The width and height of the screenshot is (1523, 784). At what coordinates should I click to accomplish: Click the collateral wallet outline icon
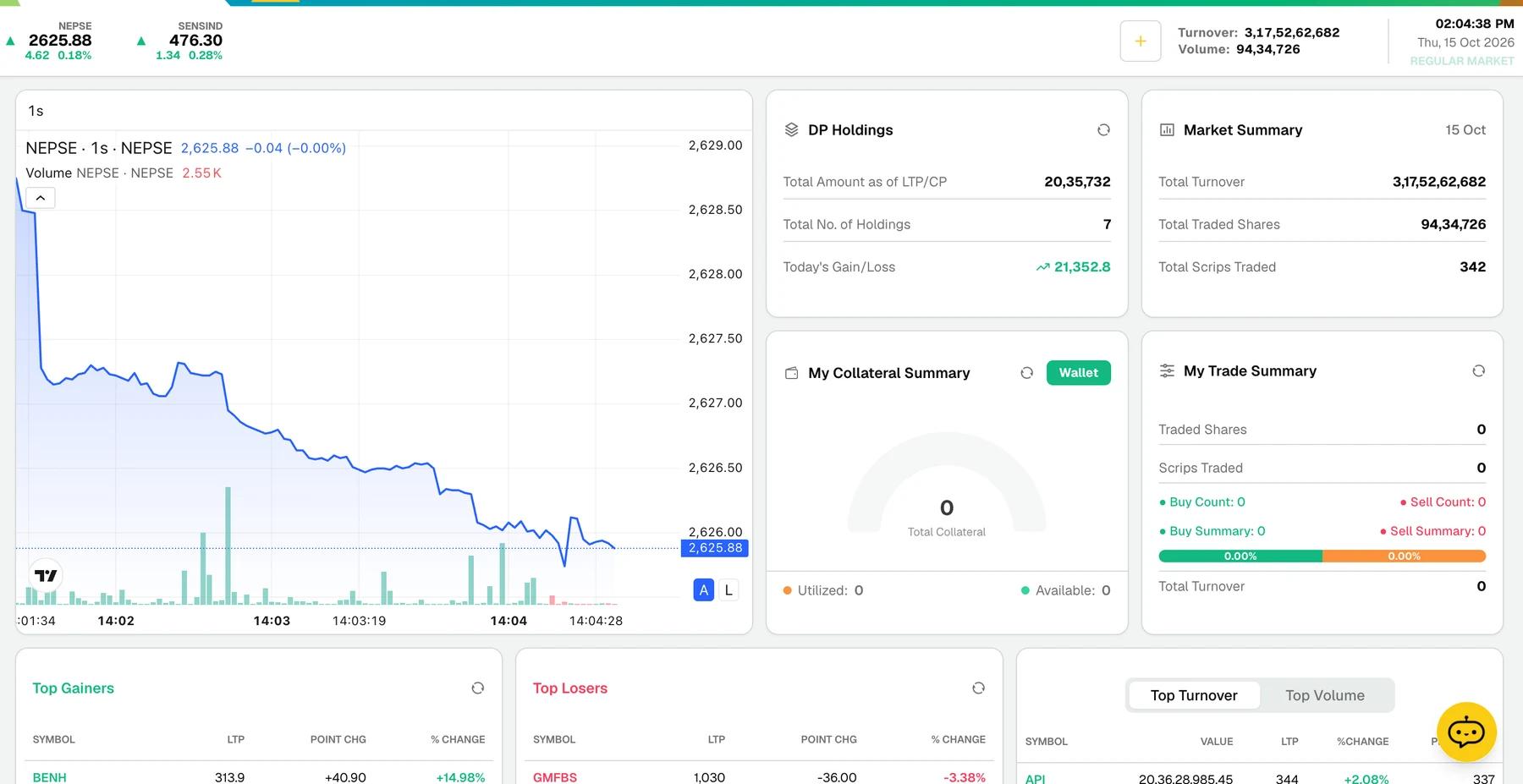tap(791, 373)
